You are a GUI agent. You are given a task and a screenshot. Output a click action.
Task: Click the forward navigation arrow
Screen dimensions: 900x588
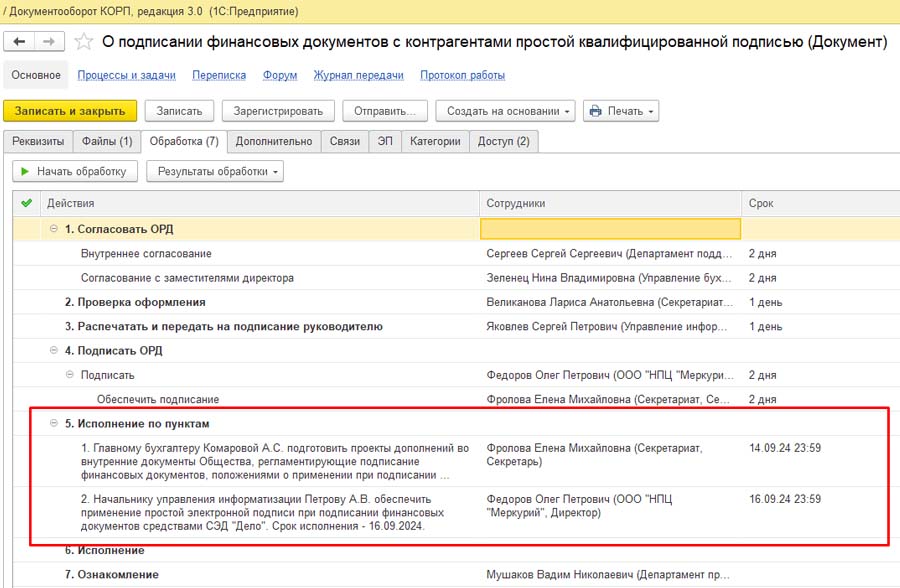point(49,41)
